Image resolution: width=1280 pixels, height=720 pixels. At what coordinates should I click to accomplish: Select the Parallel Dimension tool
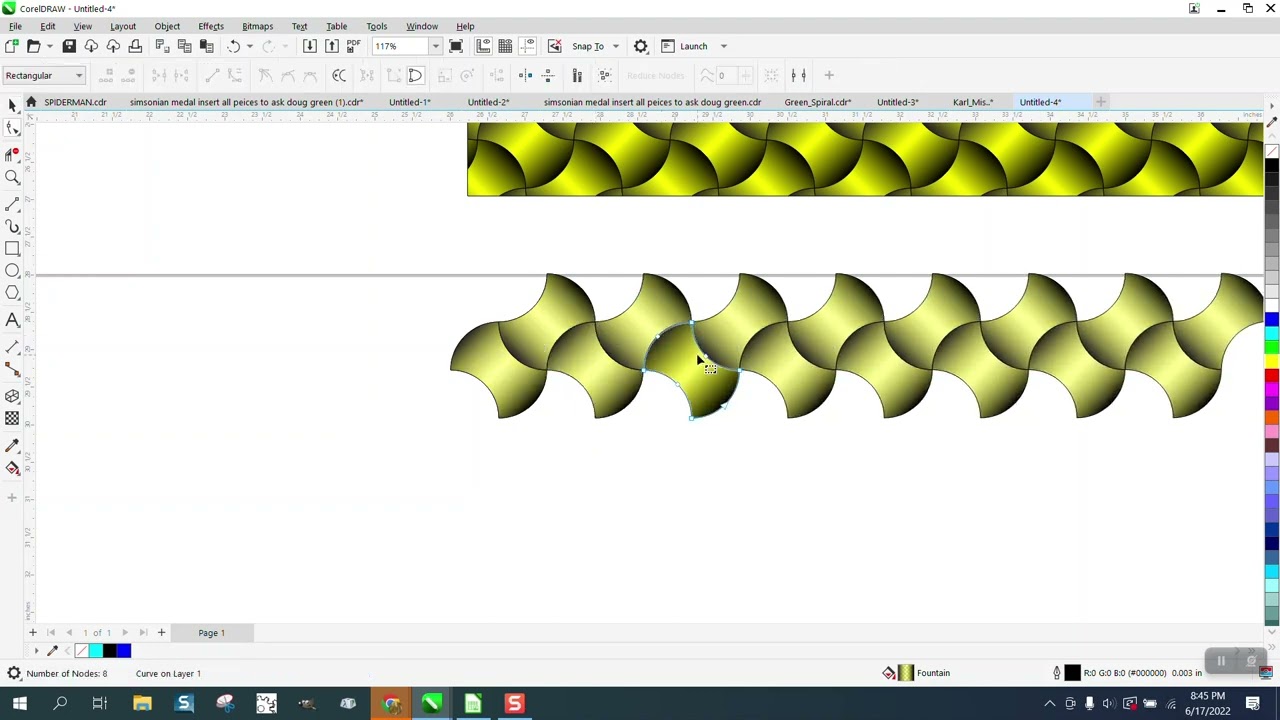coord(12,347)
